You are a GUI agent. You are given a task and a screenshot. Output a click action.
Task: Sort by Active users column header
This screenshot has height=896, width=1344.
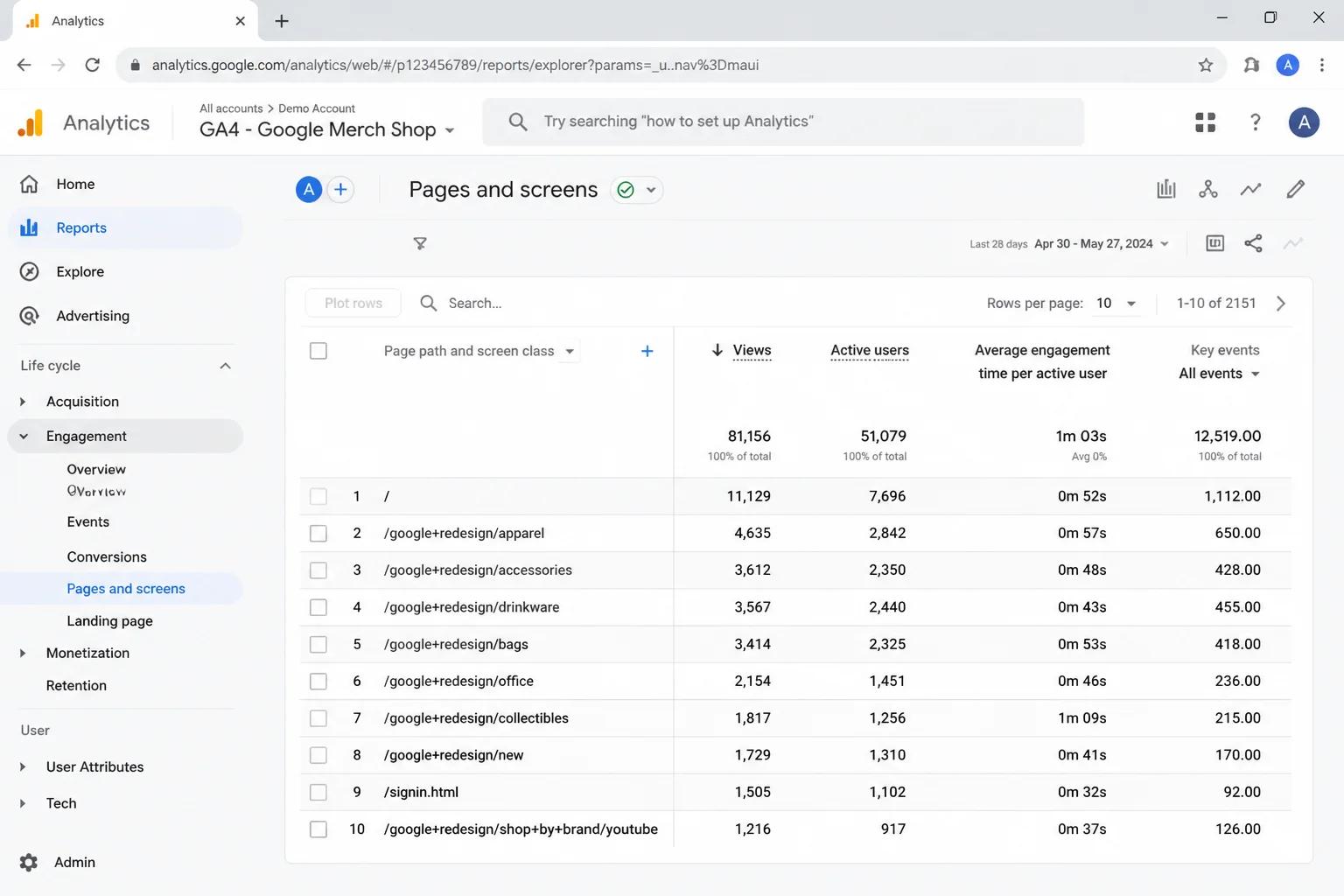tap(870, 350)
